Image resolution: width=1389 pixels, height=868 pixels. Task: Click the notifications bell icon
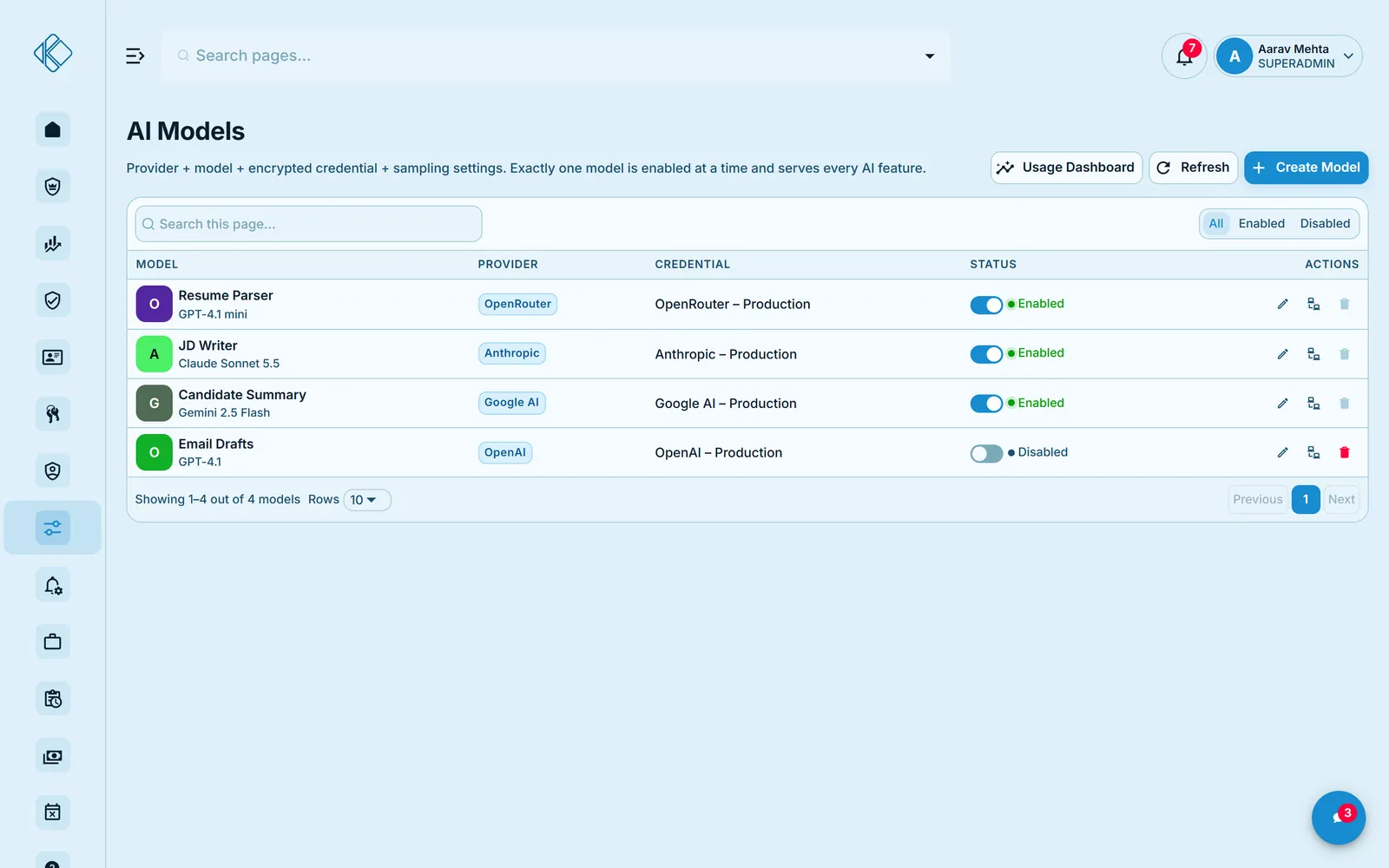[x=1184, y=56]
